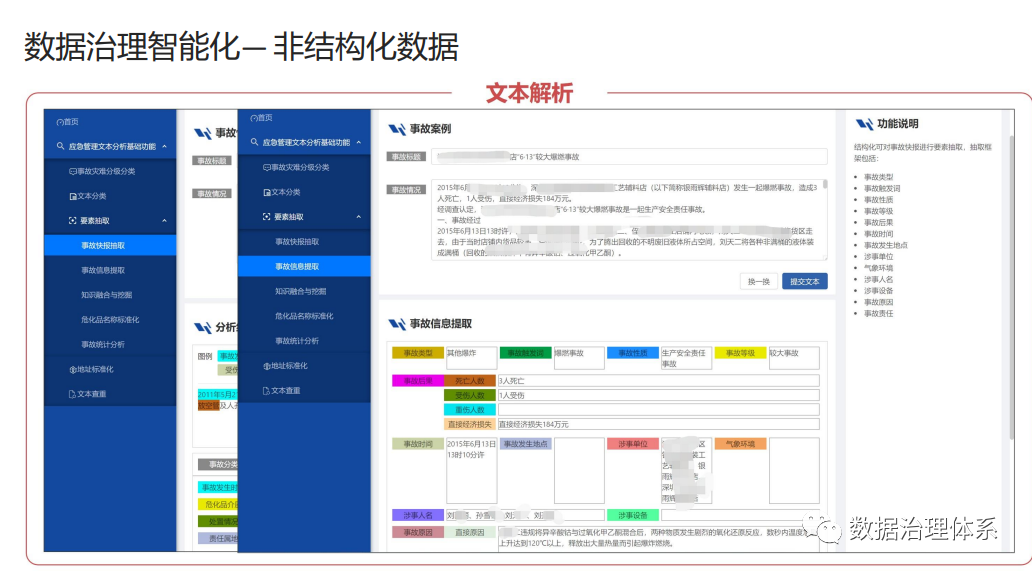
Task: Open 危化品名称标准化 in back-left sidebar
Action: point(110,320)
